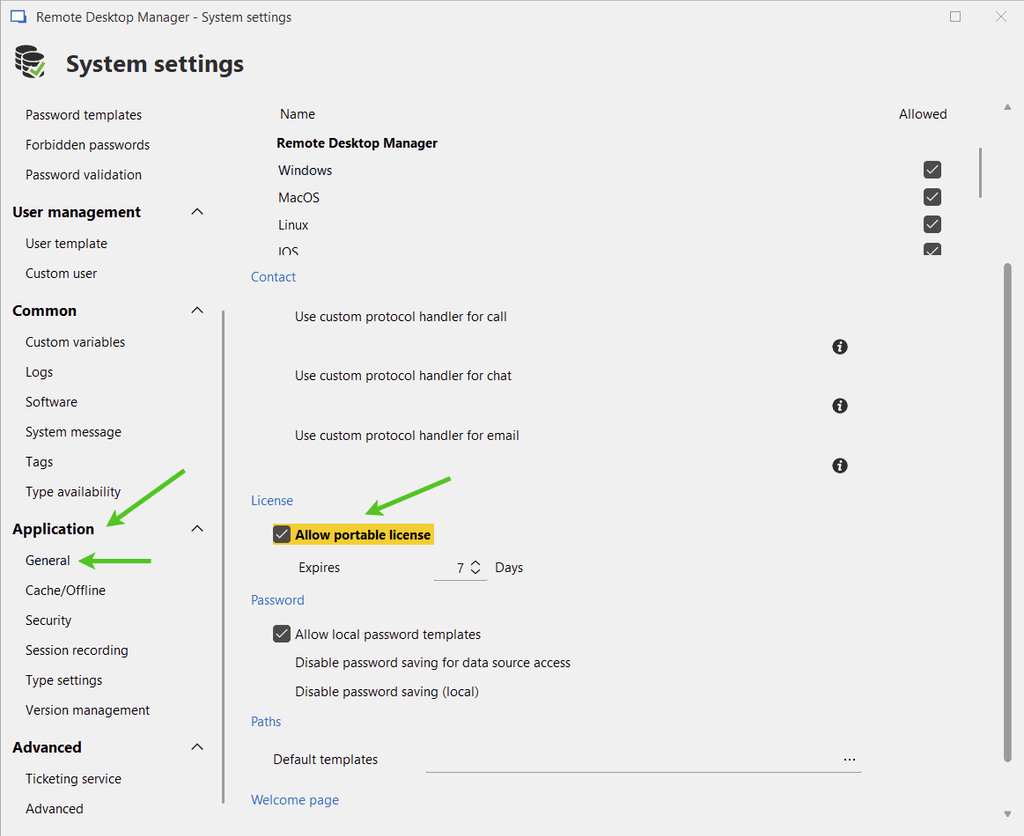The image size is (1024, 836).
Task: Toggle Allow local password templates checkbox
Action: click(x=282, y=634)
